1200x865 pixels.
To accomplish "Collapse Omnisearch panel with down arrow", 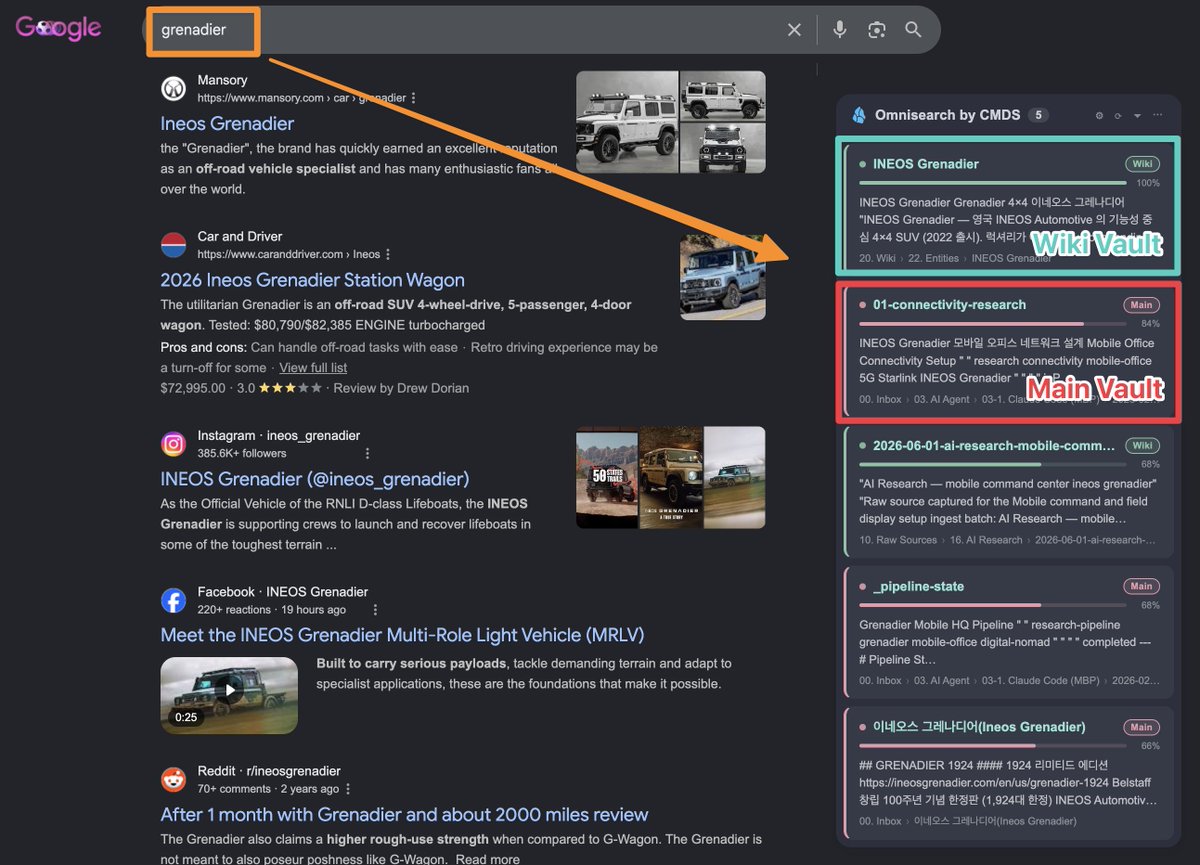I will pyautogui.click(x=1137, y=115).
